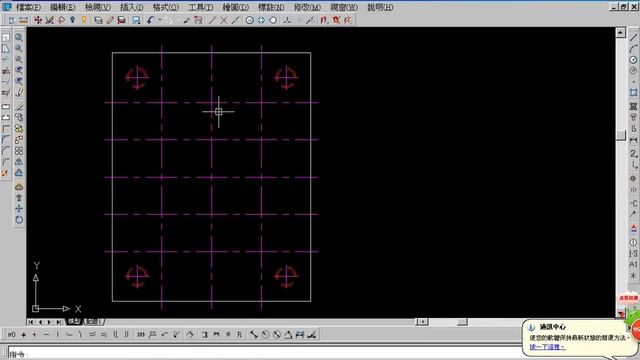Click the blue floppy-disk save icon

pos(136,20)
